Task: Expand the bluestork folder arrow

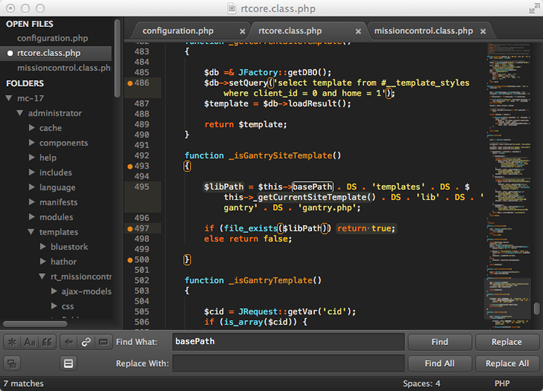Action: pyautogui.click(x=43, y=247)
